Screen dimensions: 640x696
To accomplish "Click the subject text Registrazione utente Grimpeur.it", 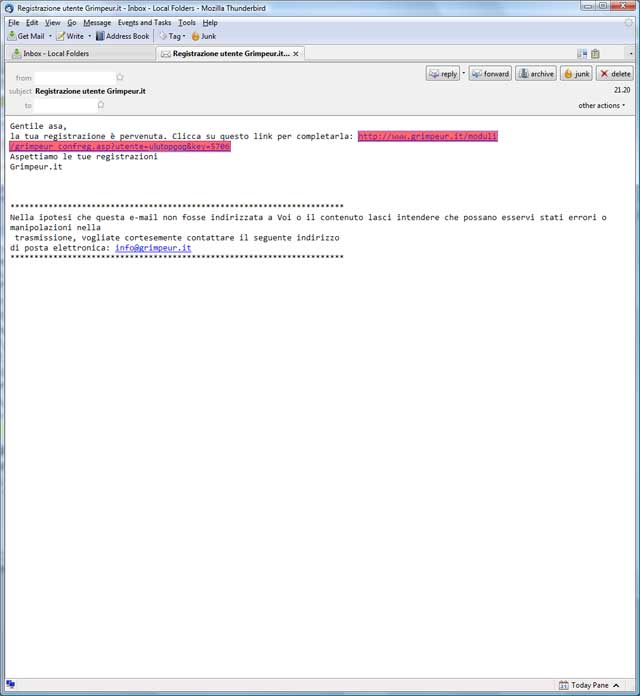I will 91,91.
